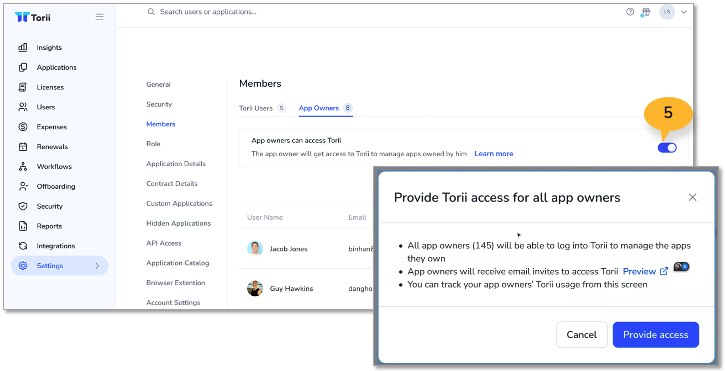725x371 pixels.
Task: Open Custom Applications settings
Action: [179, 204]
